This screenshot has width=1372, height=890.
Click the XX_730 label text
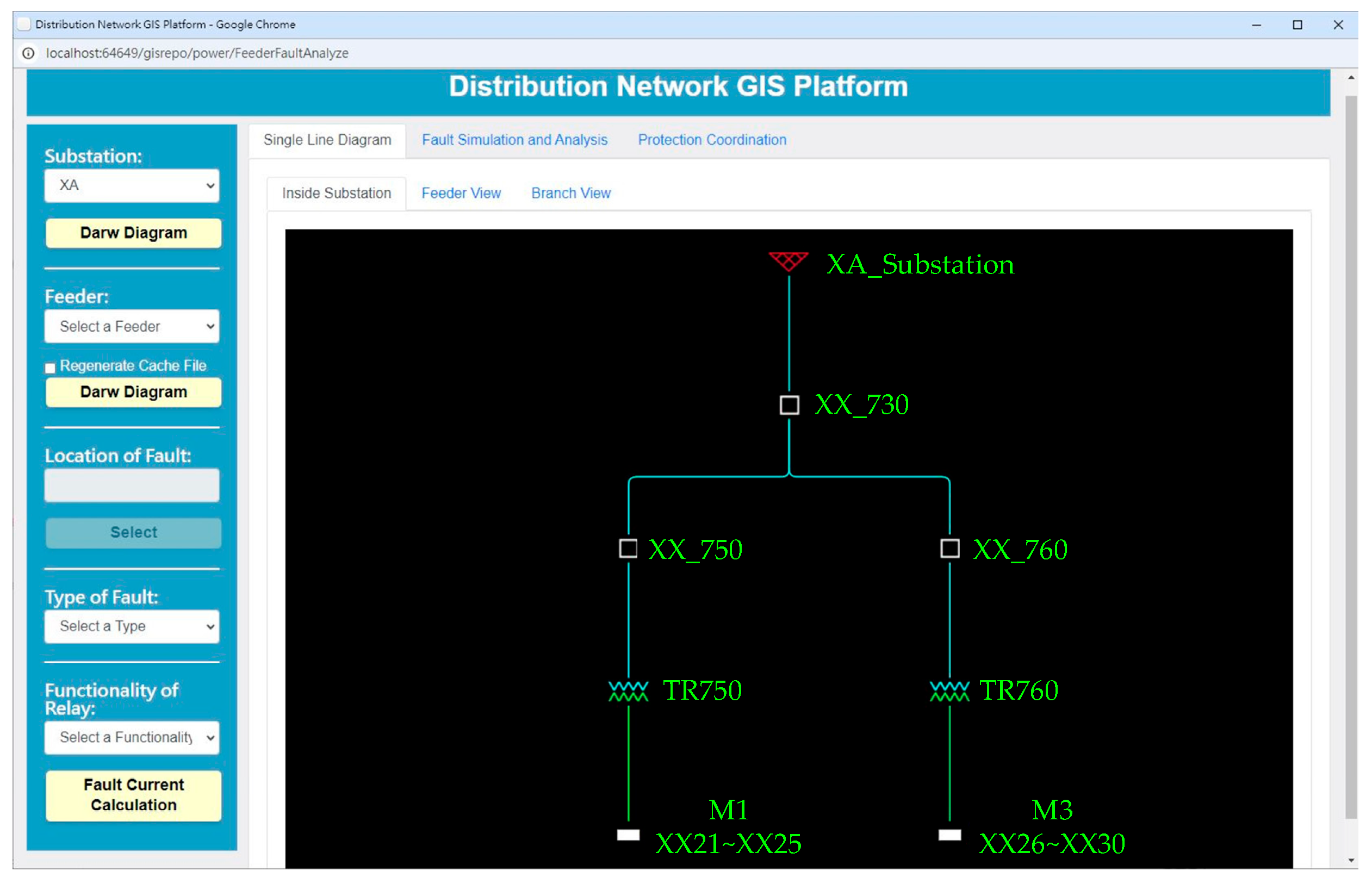862,404
